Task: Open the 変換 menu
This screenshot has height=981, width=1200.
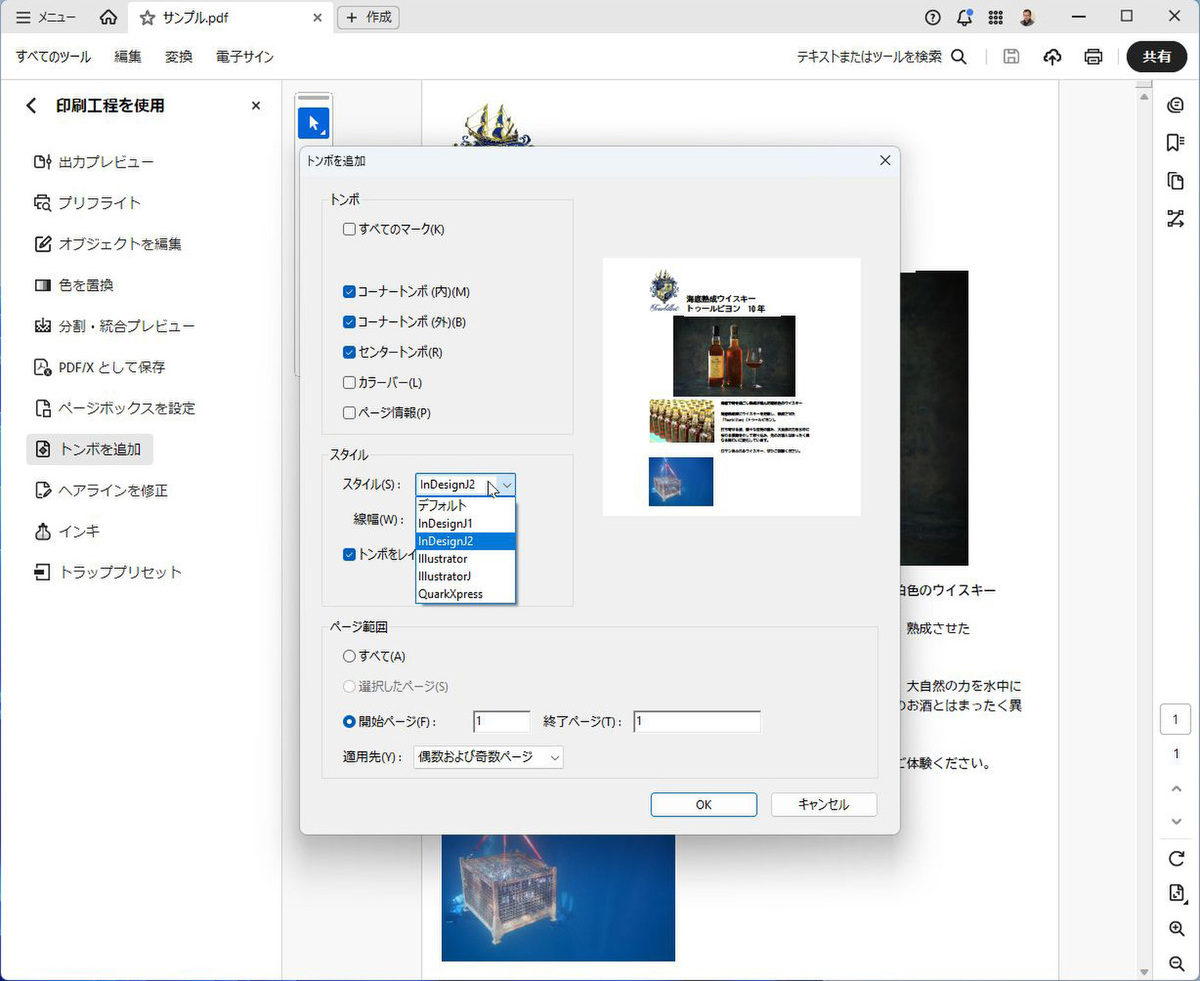Action: coord(179,57)
